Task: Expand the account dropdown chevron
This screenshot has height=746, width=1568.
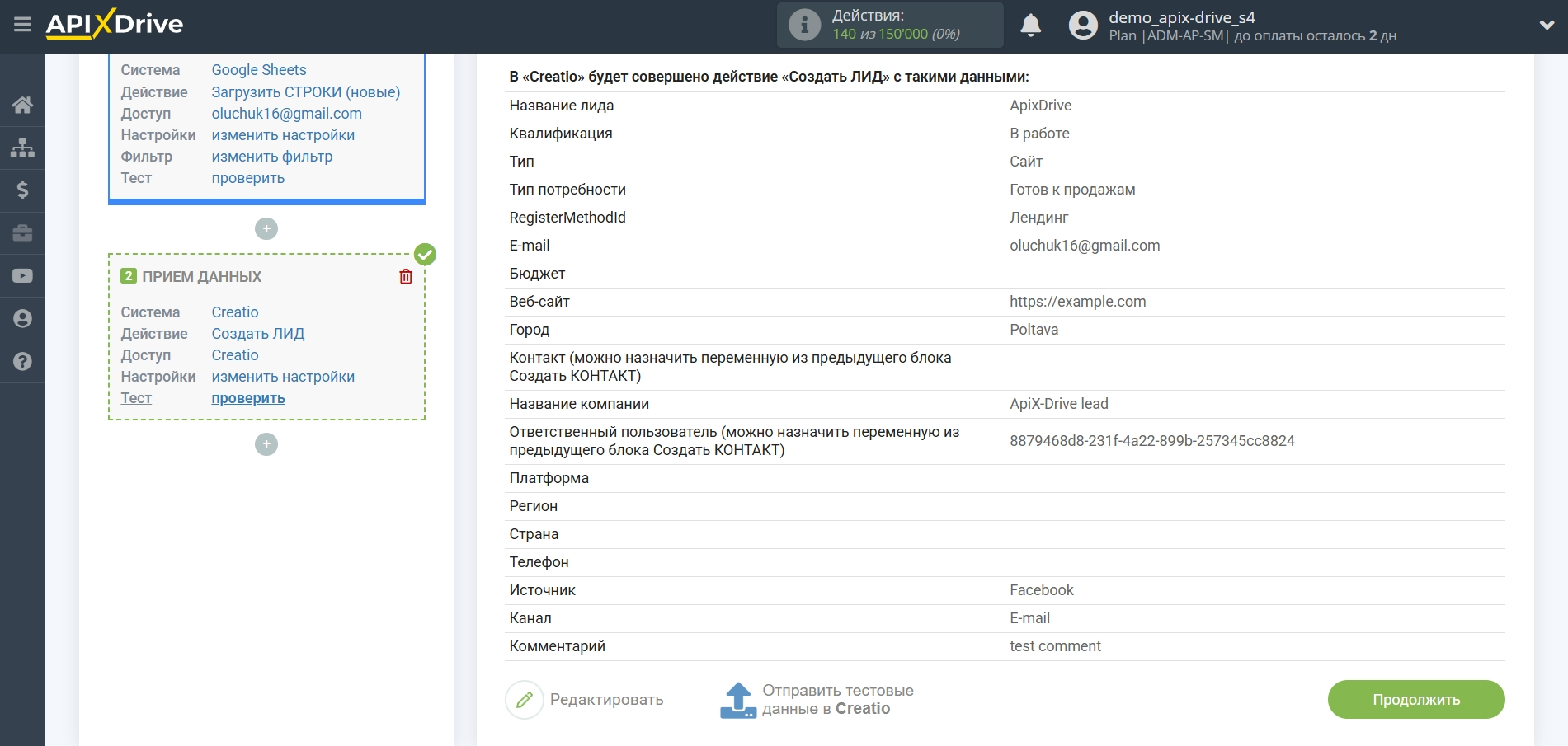Action: point(1547,26)
